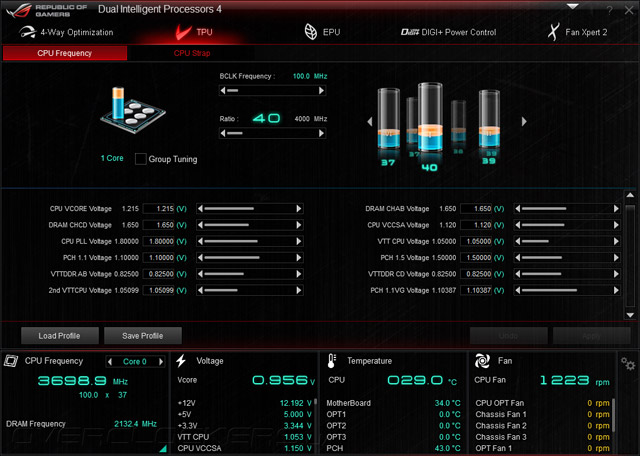
Task: Decrease DRAM CHCD Voltage with left arrow
Action: tap(200, 225)
